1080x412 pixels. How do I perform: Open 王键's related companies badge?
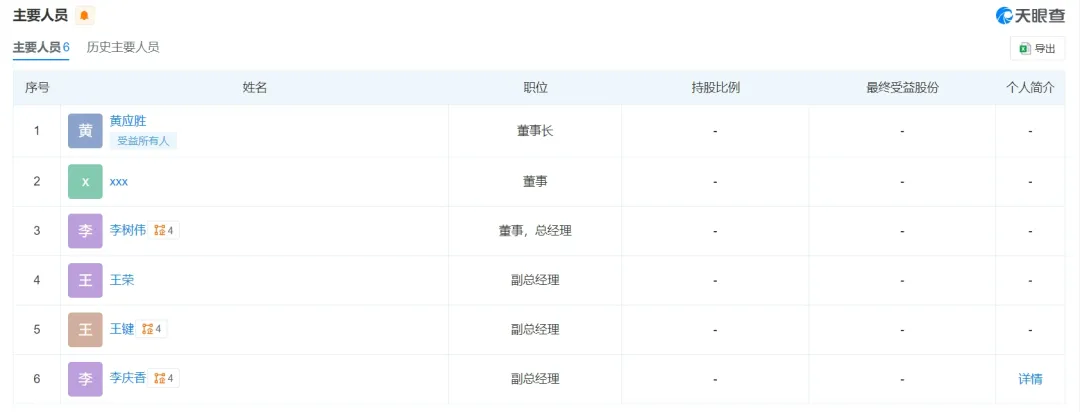coord(153,329)
